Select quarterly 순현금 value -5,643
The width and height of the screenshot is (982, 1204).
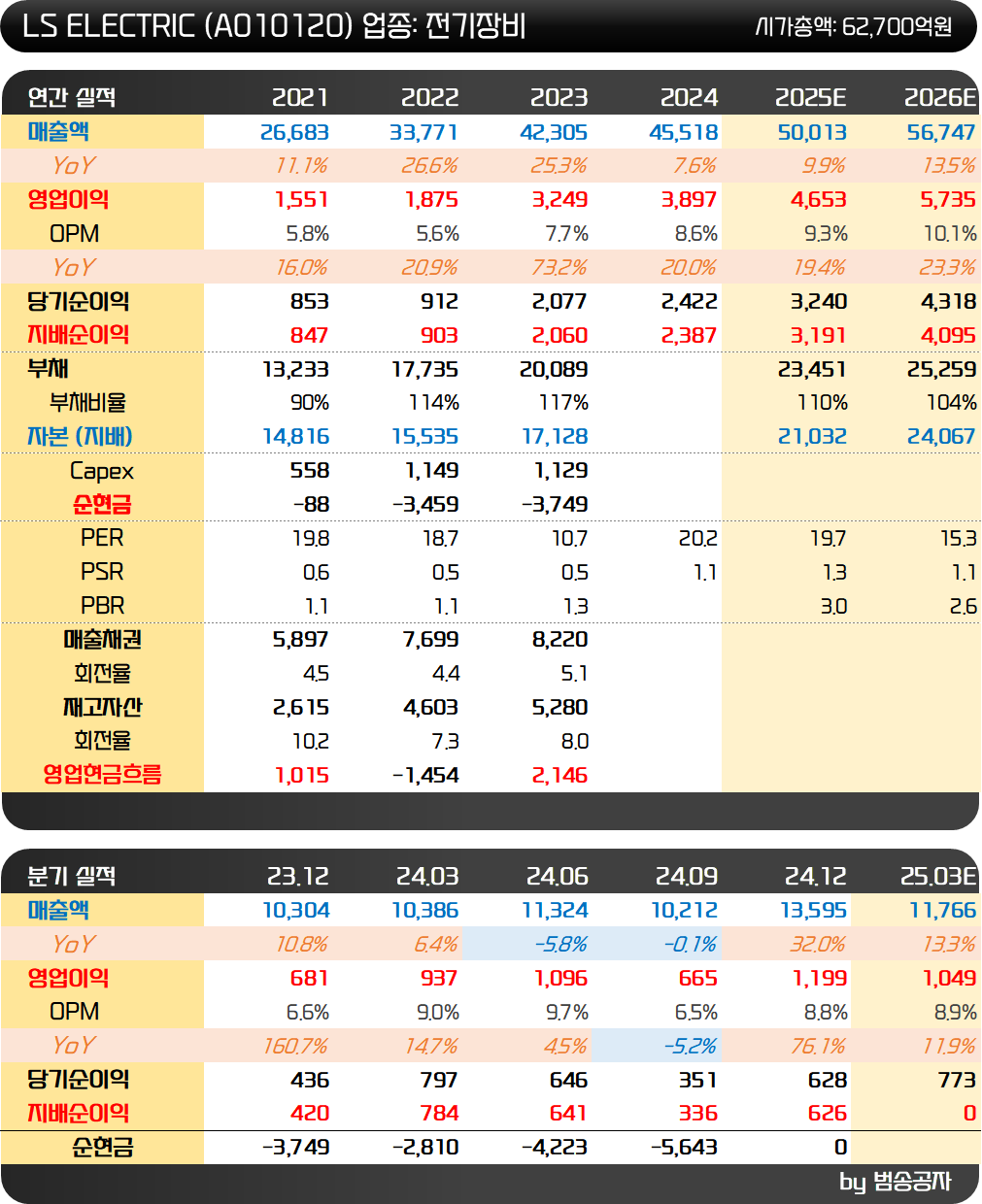(x=685, y=1148)
